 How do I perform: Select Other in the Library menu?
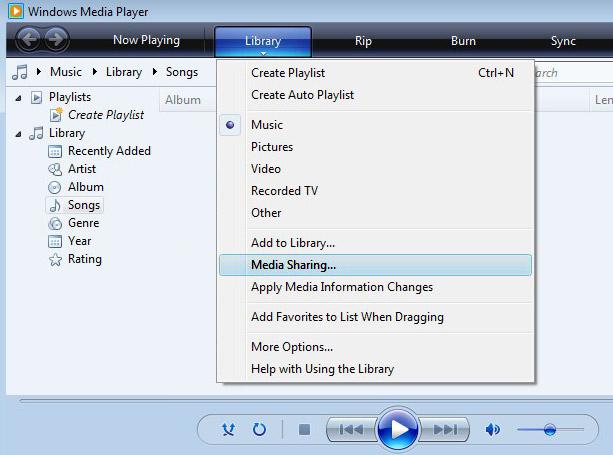(375, 213)
